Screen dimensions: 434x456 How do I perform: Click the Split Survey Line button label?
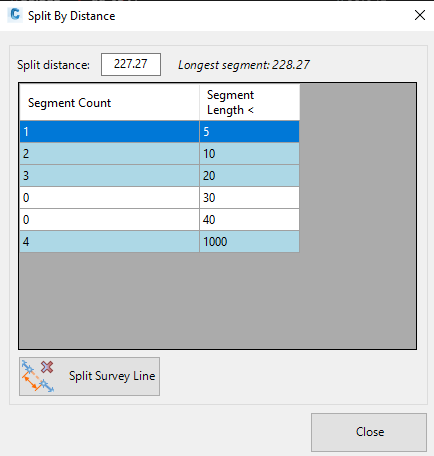pos(112,376)
